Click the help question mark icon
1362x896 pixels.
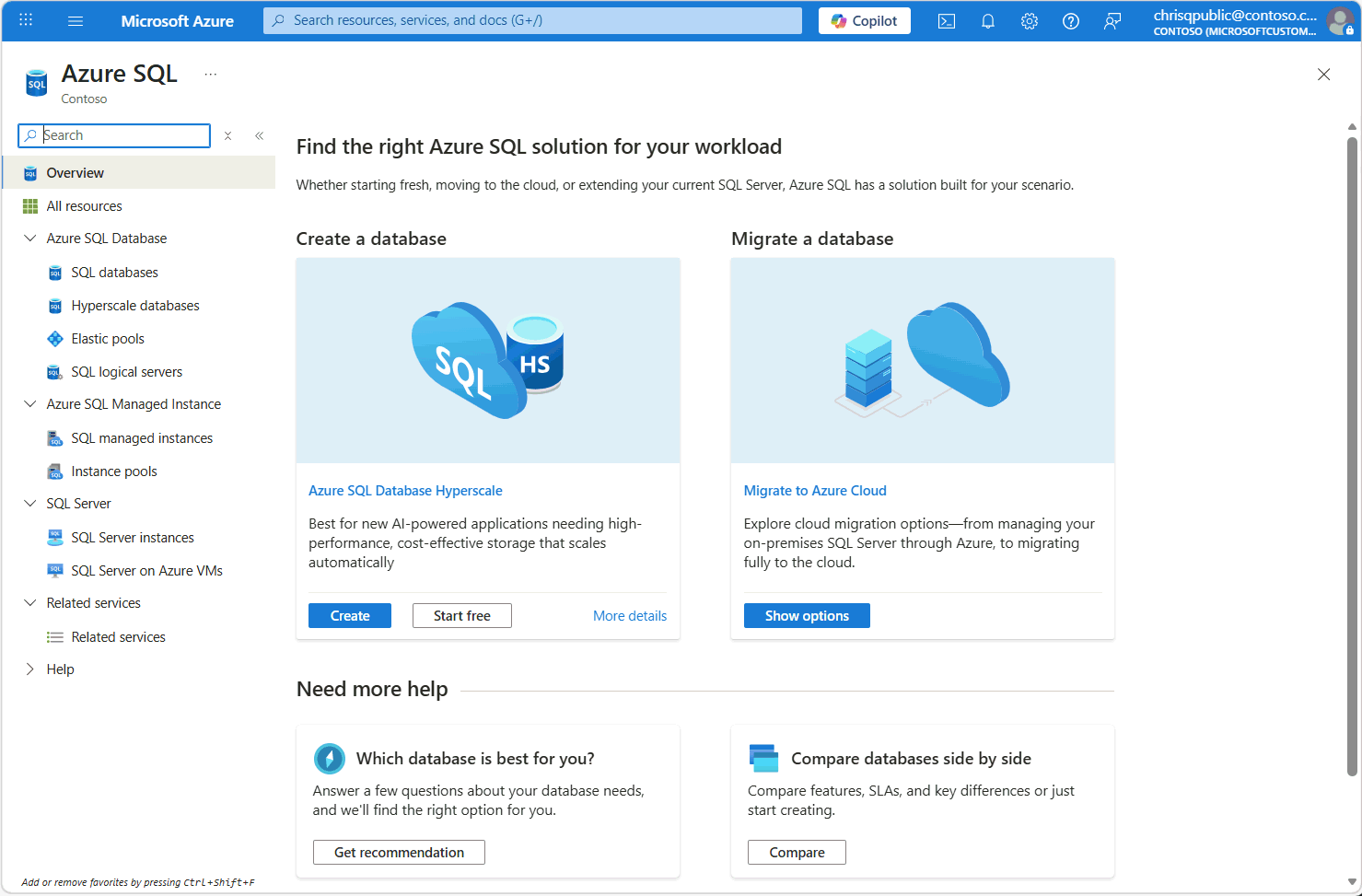pyautogui.click(x=1071, y=21)
